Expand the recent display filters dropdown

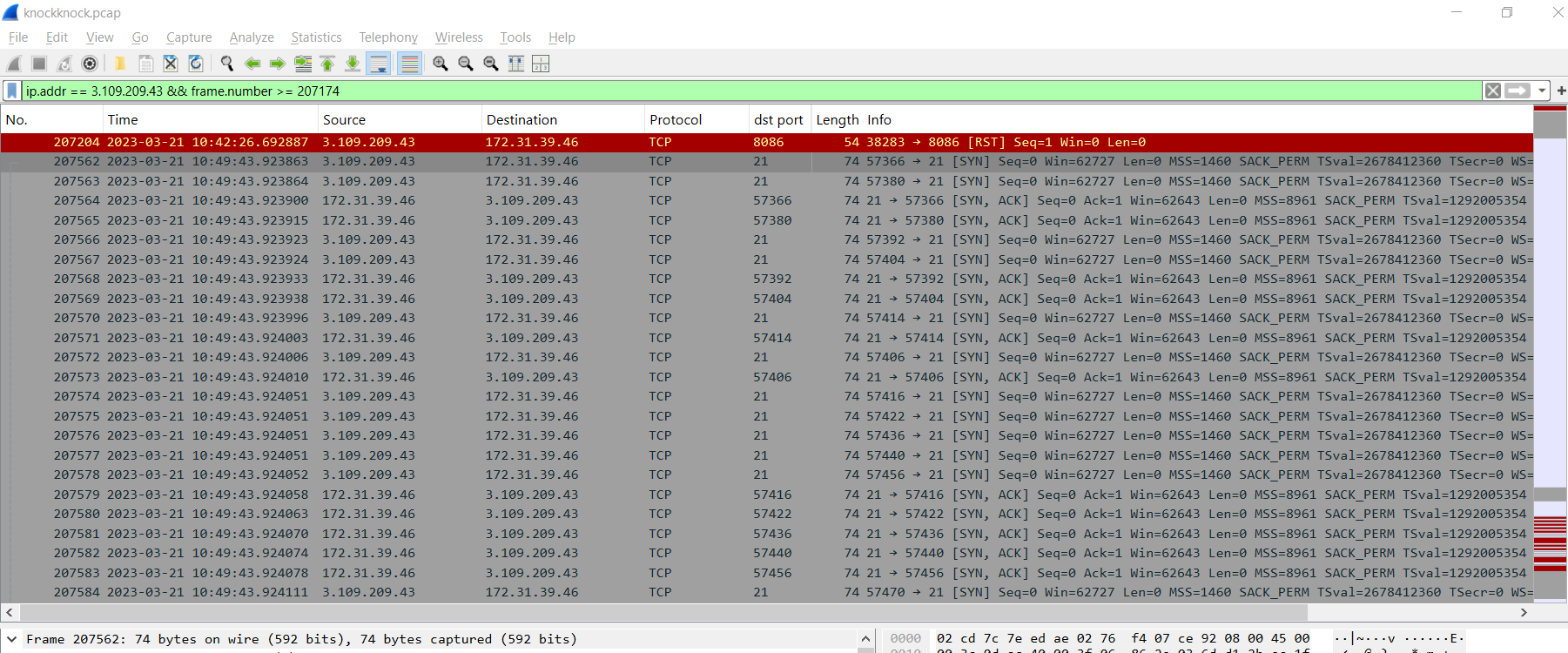1542,91
